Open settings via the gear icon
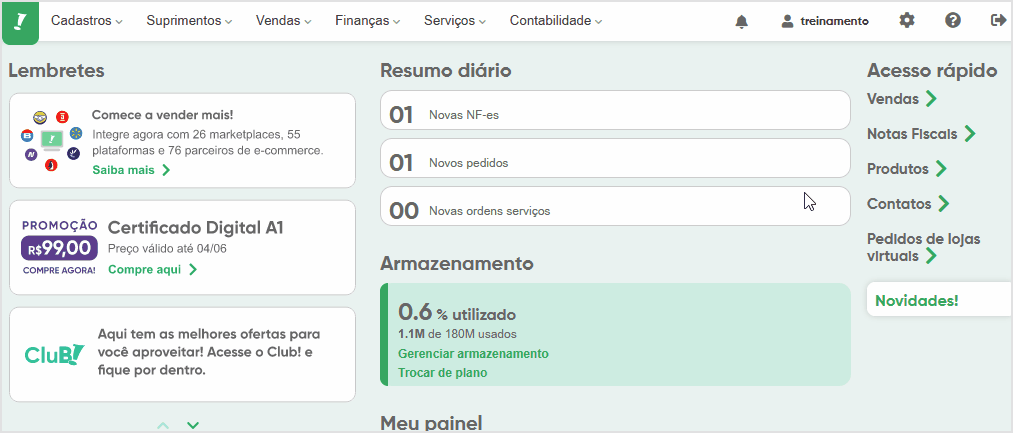Viewport: 1013px width, 433px height. click(x=907, y=21)
